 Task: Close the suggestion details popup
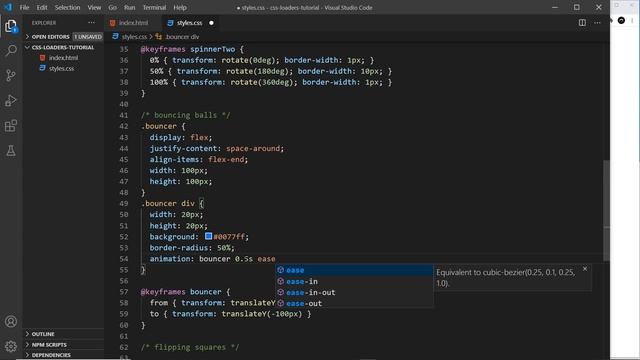tap(584, 269)
